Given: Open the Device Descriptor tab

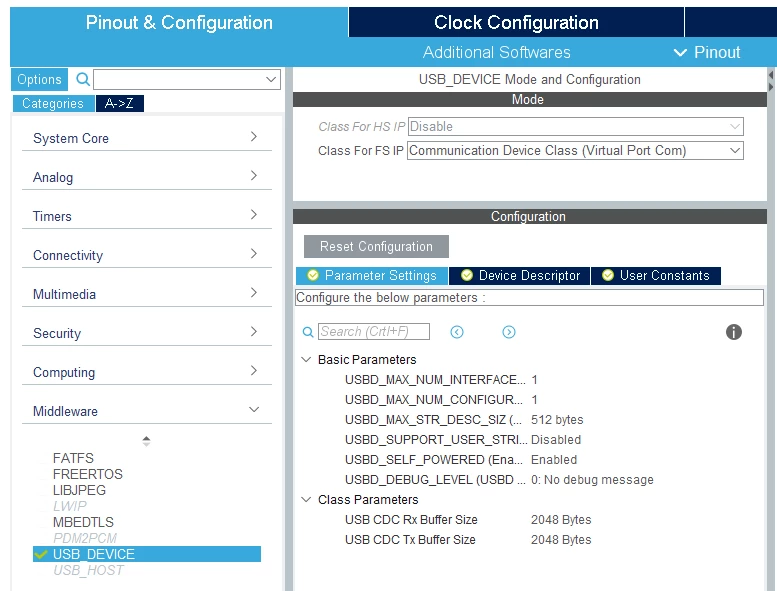Looking at the screenshot, I should tap(520, 275).
